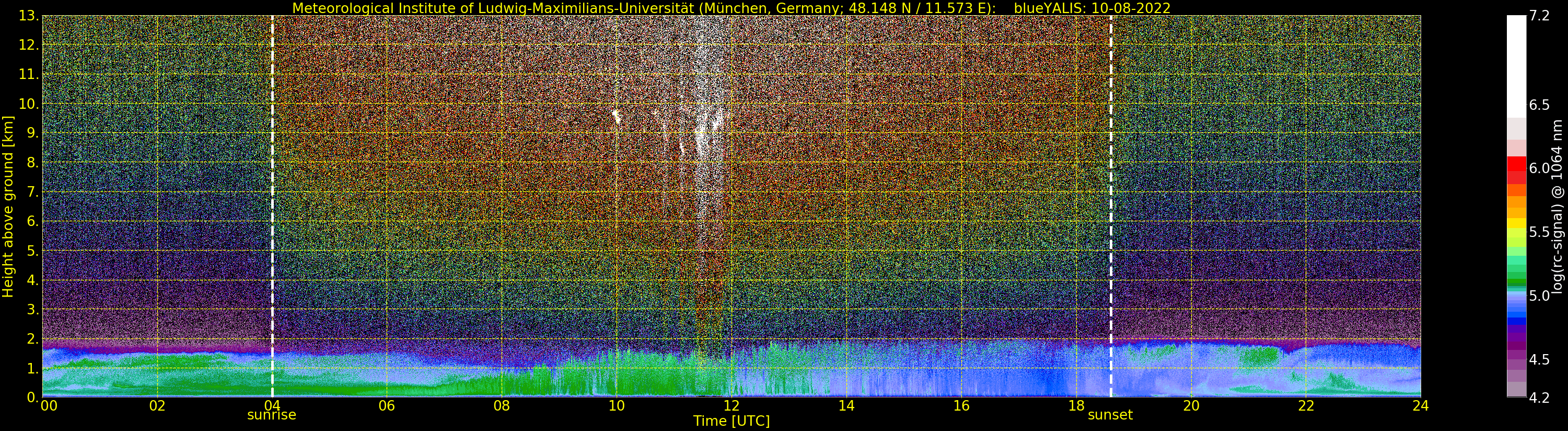1568x431 pixels.
Task: Click the "20" time axis tick label
Action: click(x=1191, y=406)
